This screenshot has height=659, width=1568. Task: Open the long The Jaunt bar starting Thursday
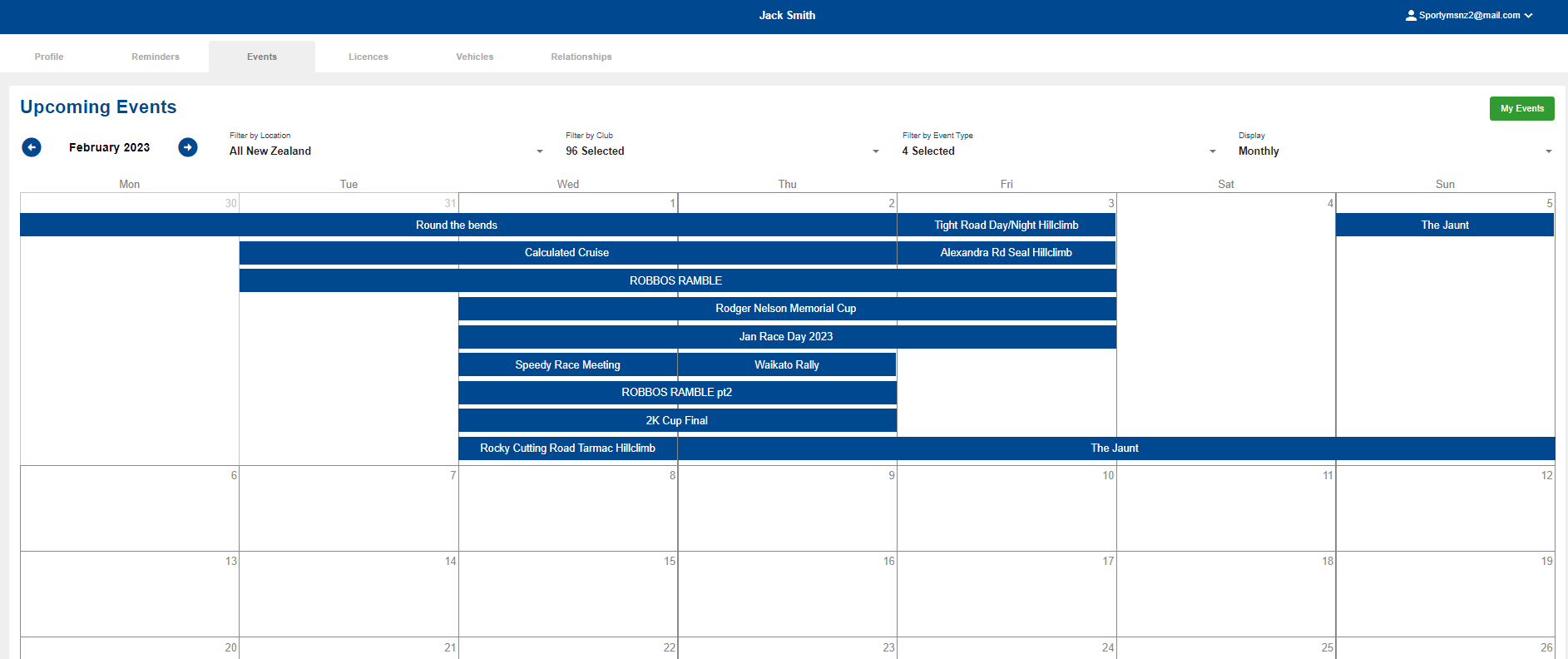click(x=1115, y=448)
